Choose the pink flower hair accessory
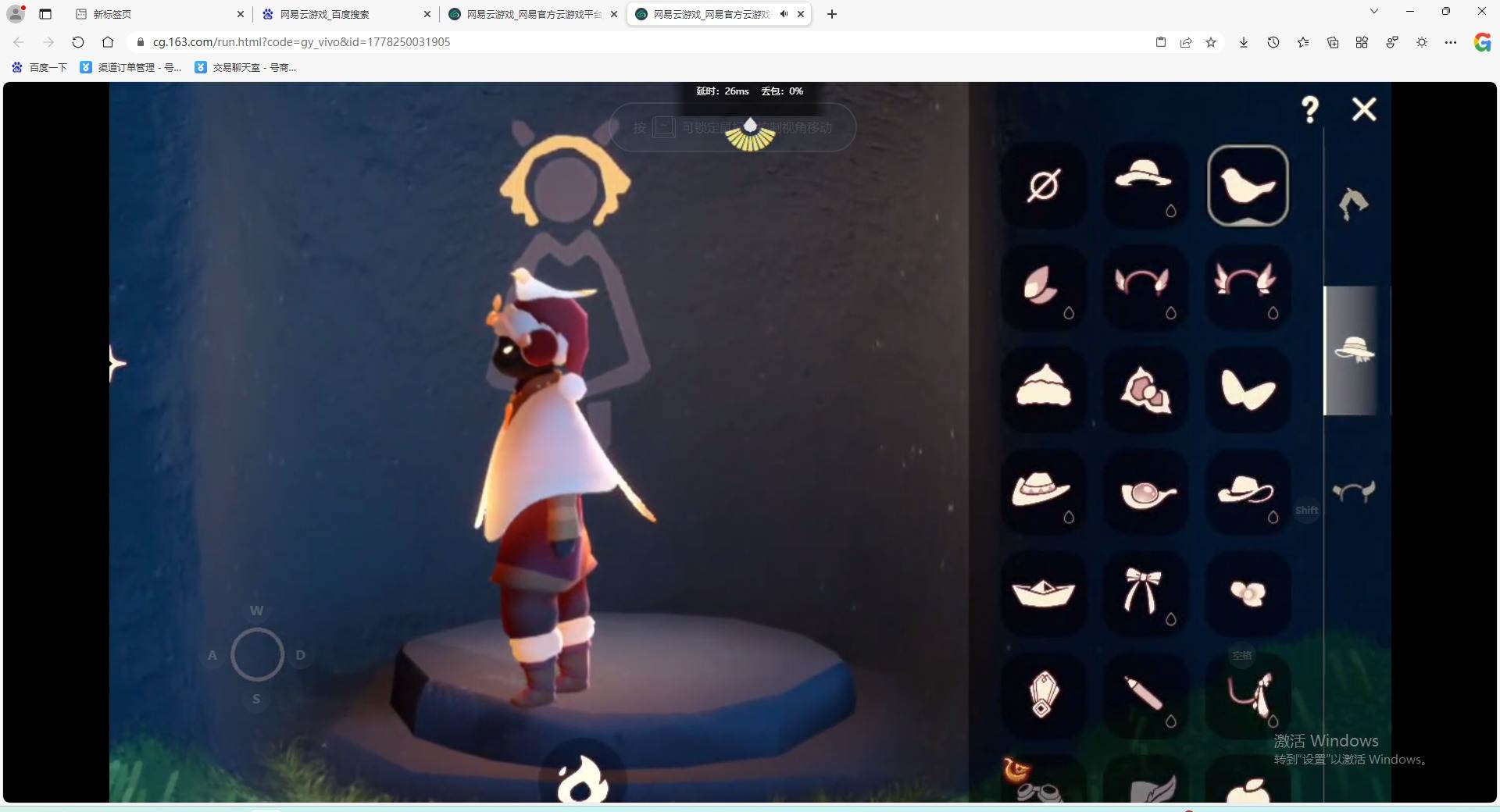1500x812 pixels. click(1145, 390)
